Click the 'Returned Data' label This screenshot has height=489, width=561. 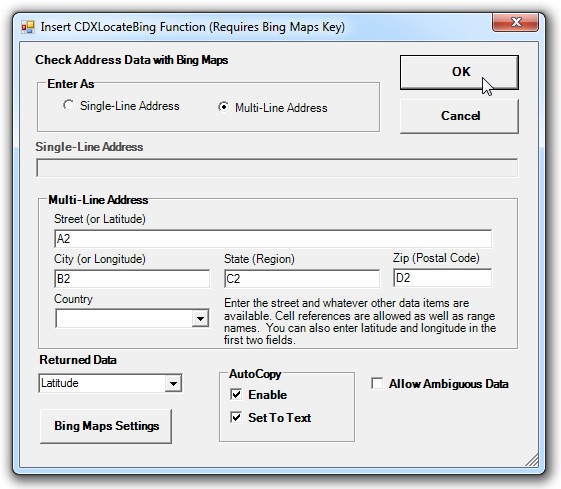tap(78, 360)
